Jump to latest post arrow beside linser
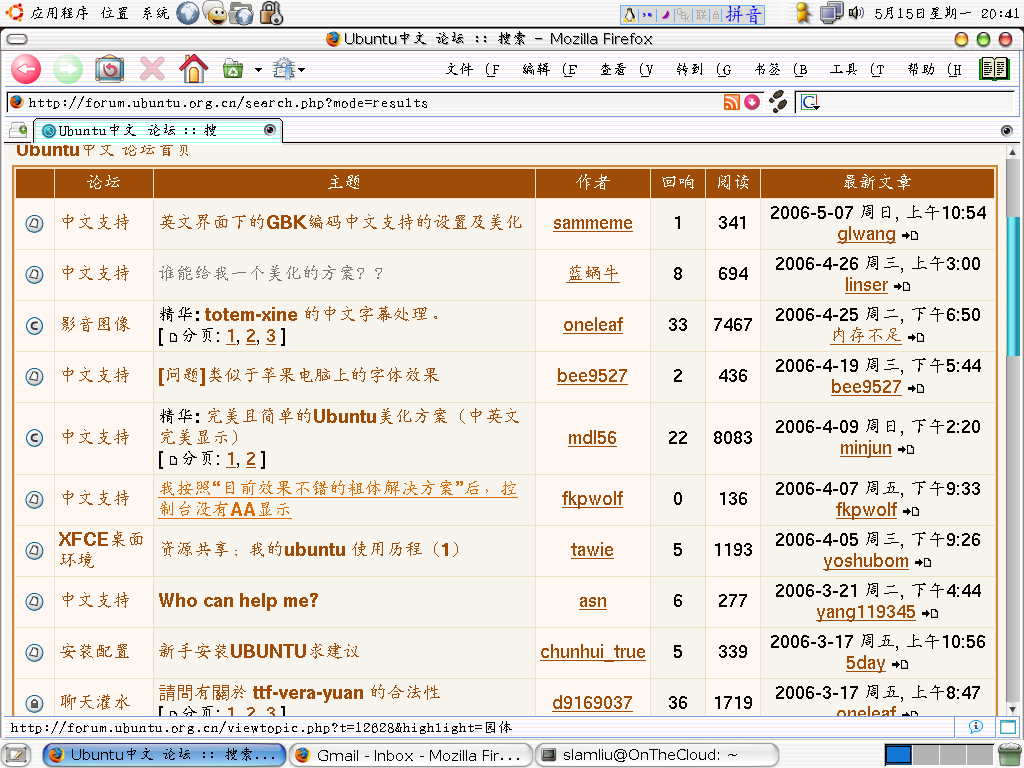The width and height of the screenshot is (1024, 768). (x=903, y=286)
